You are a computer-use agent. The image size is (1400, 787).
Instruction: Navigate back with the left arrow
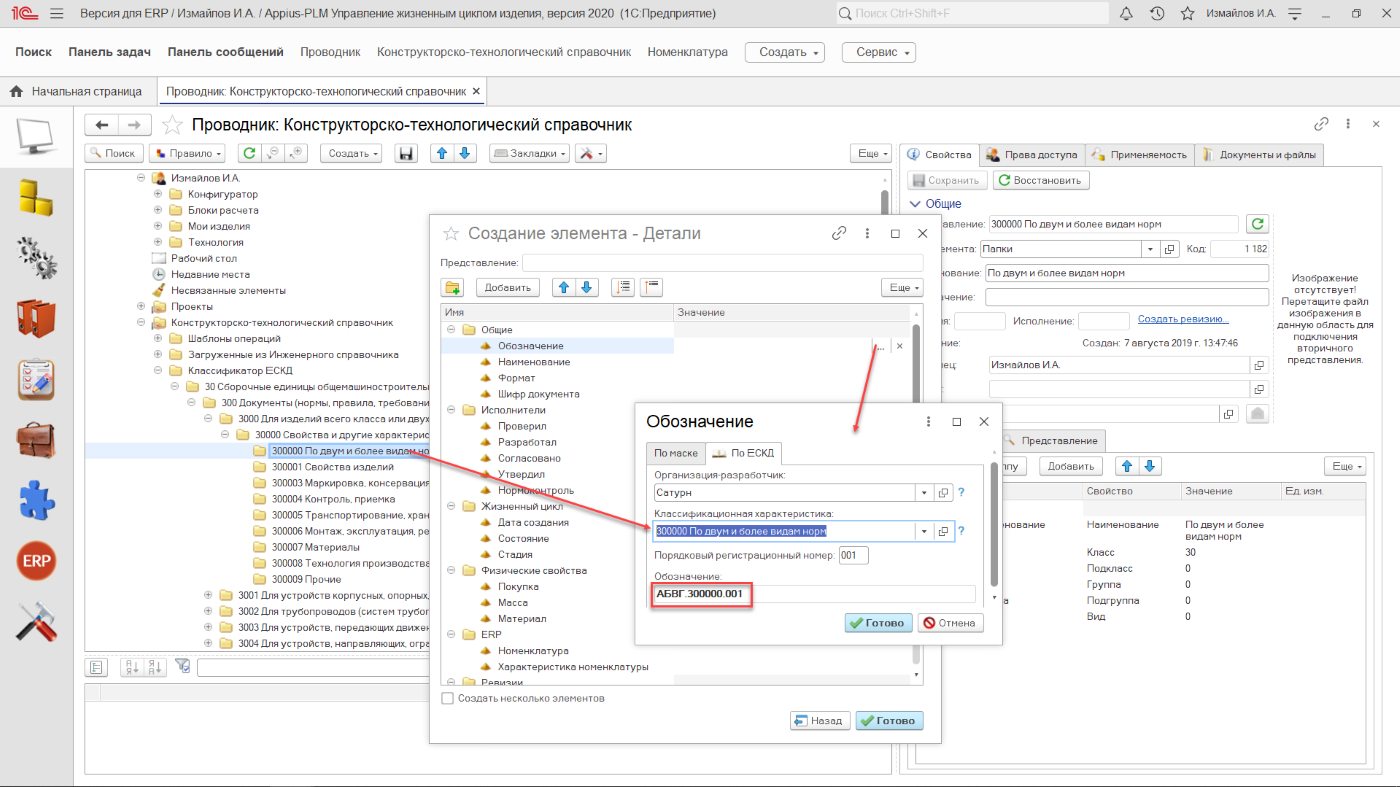click(x=102, y=125)
